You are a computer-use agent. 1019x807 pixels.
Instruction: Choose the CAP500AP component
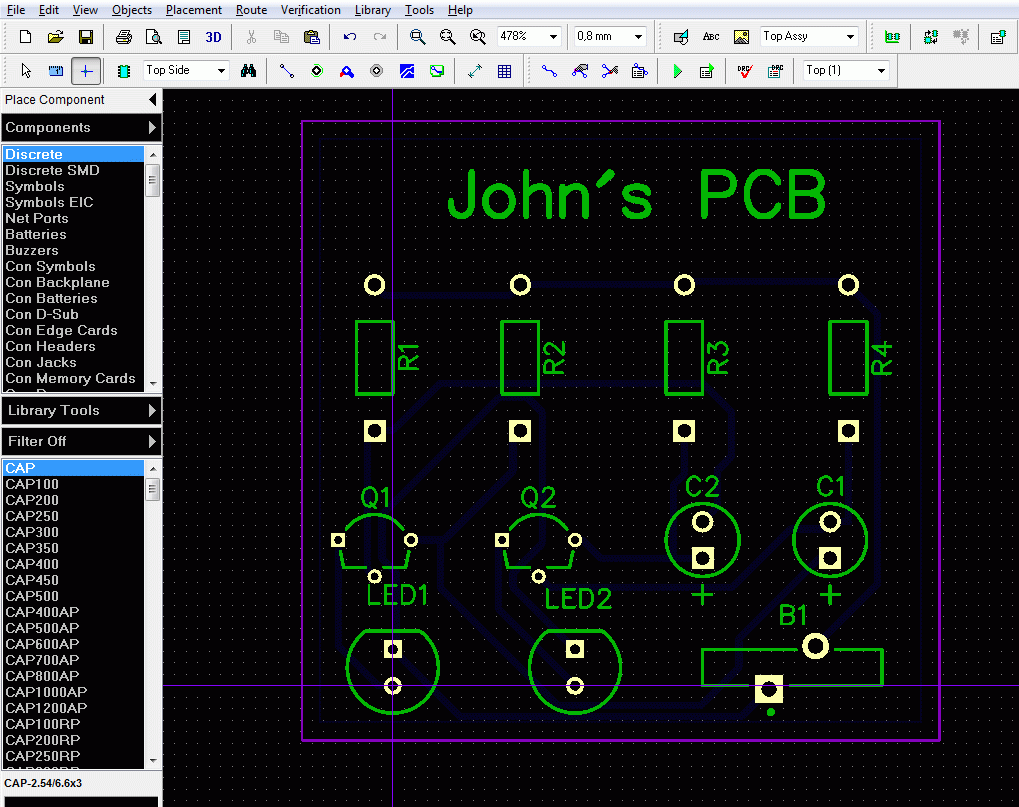point(73,628)
